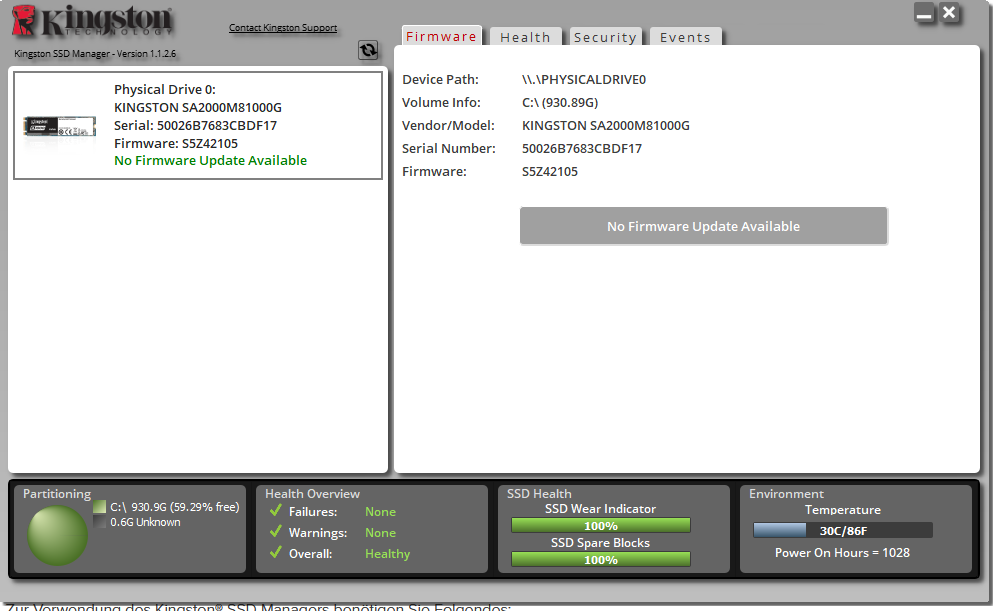Open the Security tab
This screenshot has width=996, height=611.
(605, 36)
